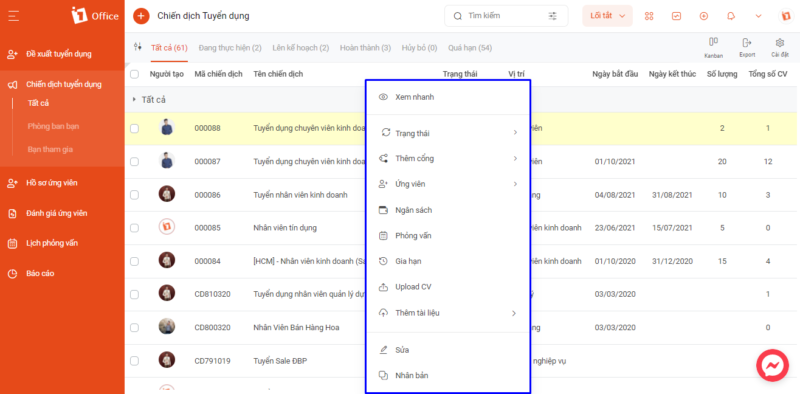This screenshot has width=800, height=394.
Task: Tick the checkbox for campaign CD800320
Action: click(x=135, y=328)
